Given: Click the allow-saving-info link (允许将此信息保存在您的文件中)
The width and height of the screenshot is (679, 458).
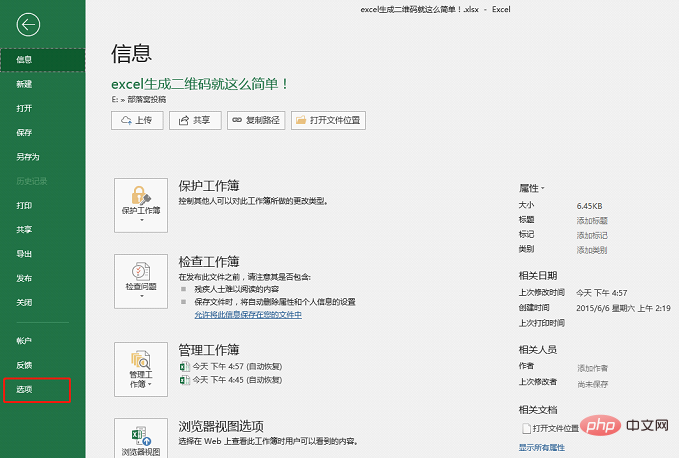Looking at the screenshot, I should [248, 314].
